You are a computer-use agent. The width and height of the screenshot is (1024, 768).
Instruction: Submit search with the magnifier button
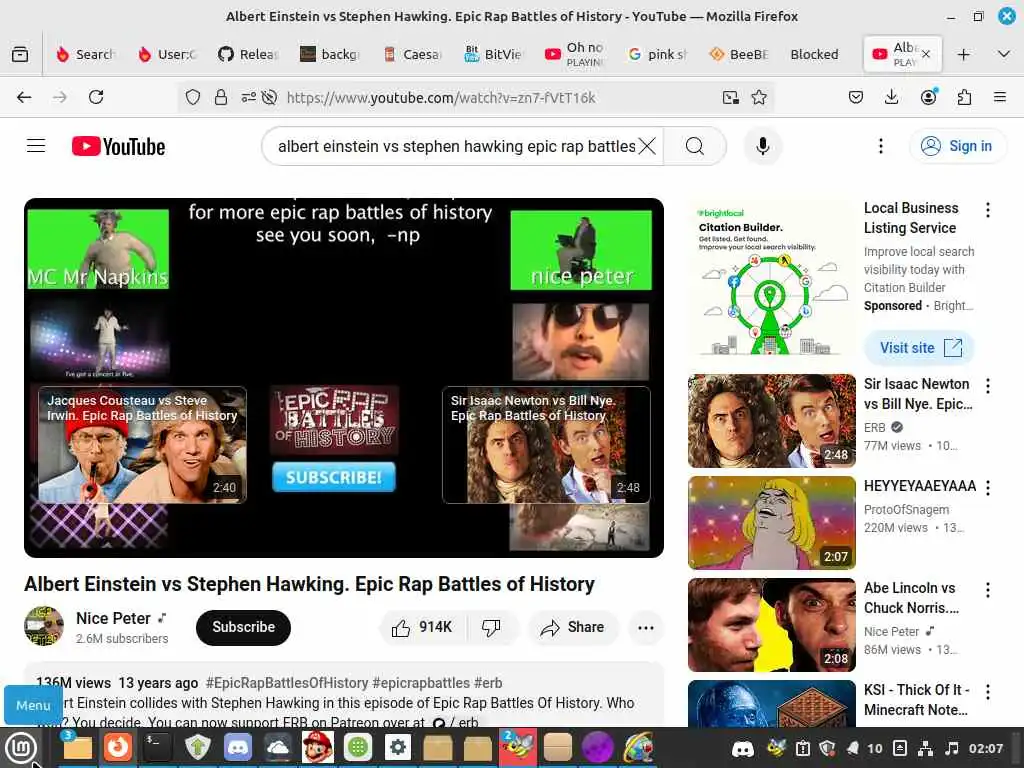695,146
